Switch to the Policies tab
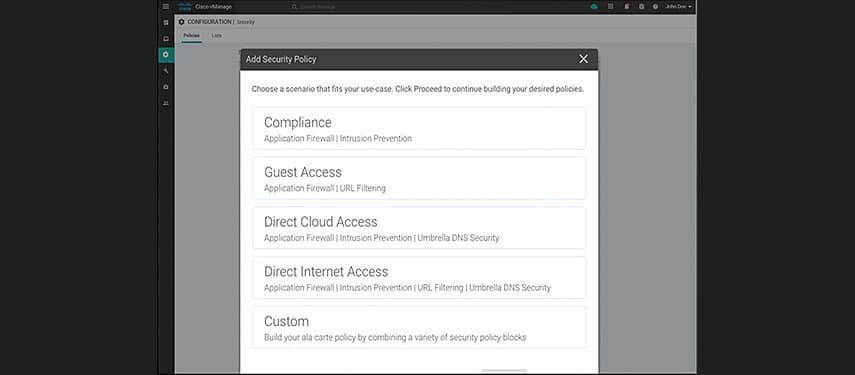 coord(191,35)
